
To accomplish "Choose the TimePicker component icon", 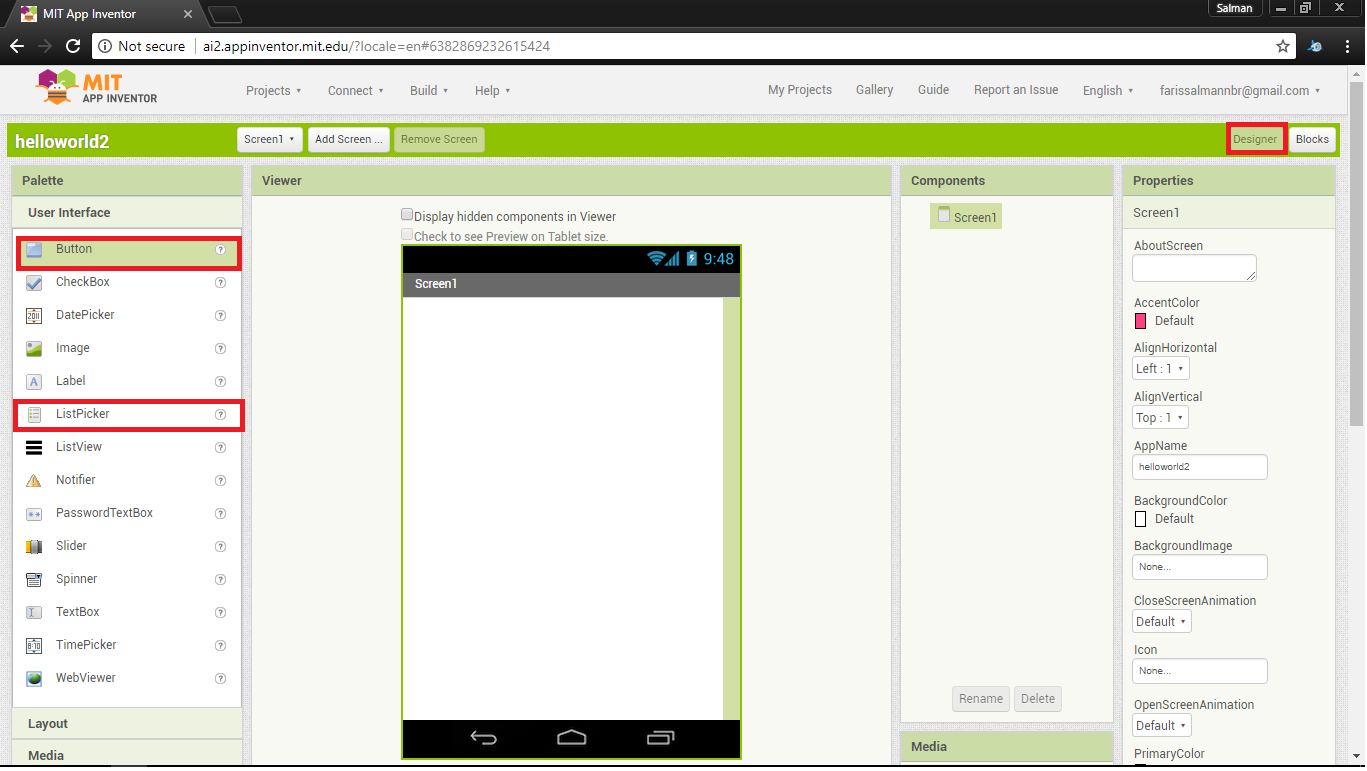I will 34,646.
